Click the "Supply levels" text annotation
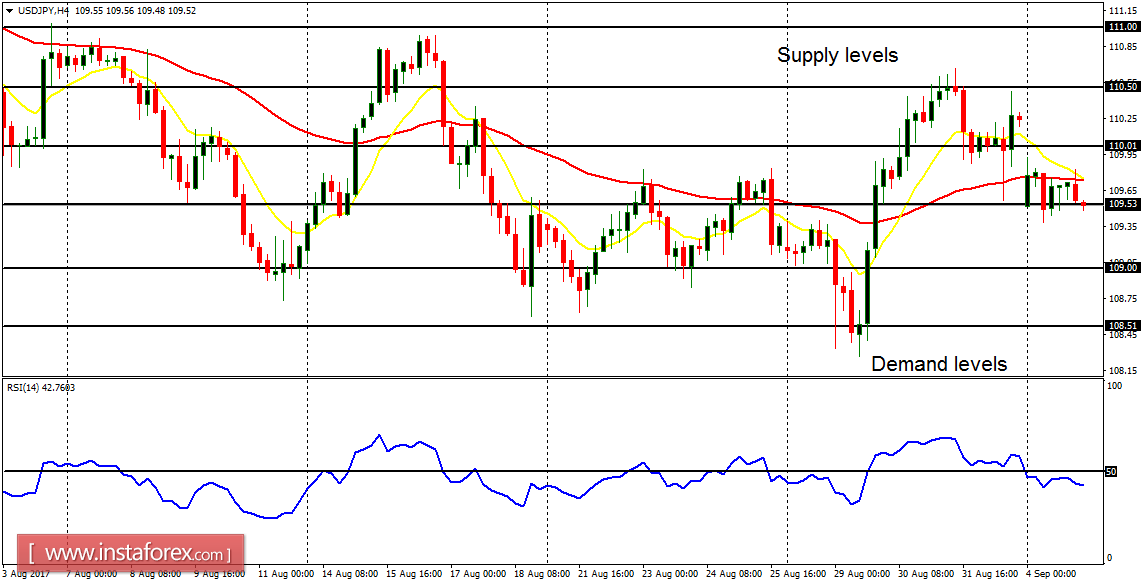This screenshot has width=1143, height=585. pos(836,56)
